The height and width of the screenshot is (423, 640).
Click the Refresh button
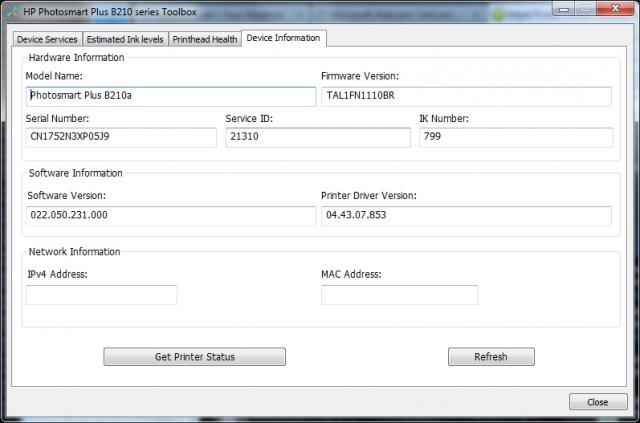click(491, 356)
